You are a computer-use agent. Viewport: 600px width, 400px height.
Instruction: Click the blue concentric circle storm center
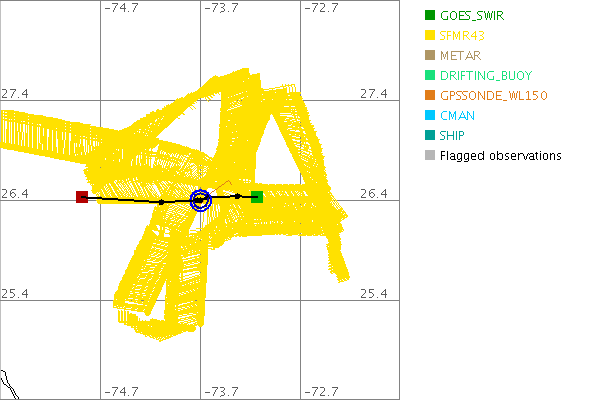(x=200, y=200)
